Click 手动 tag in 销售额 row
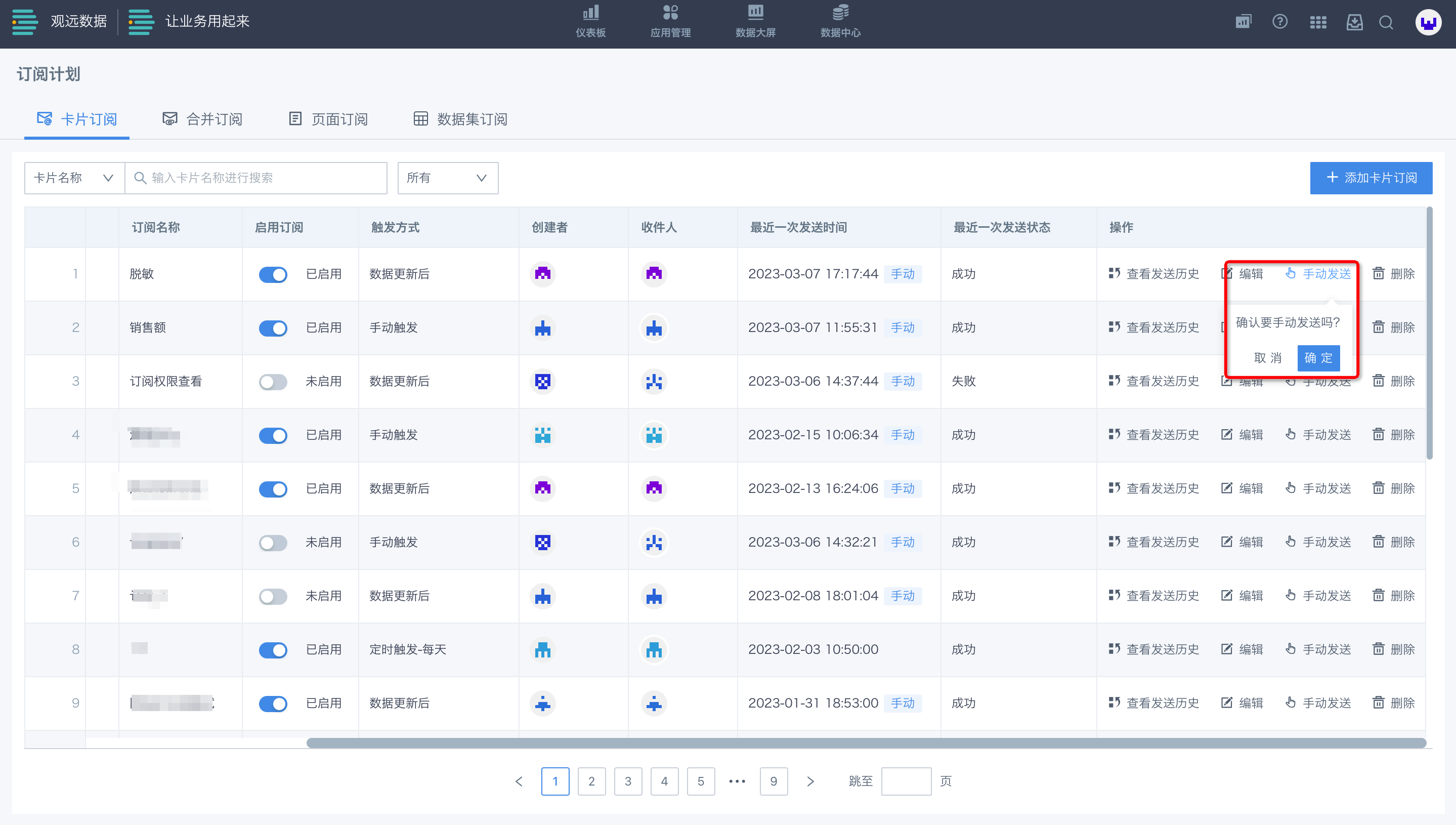 903,327
